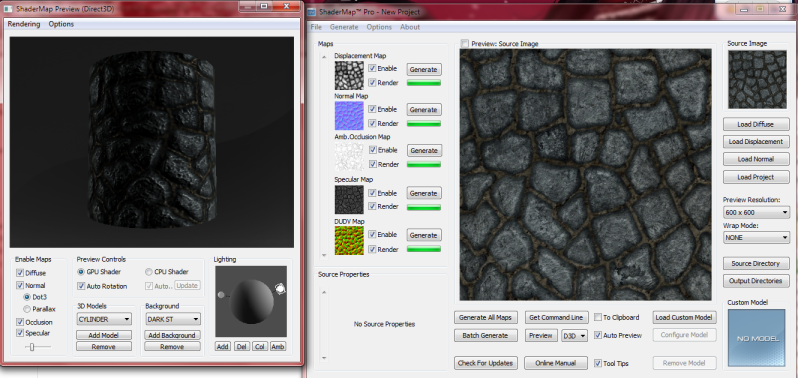Uncheck Auto Rotation
This screenshot has height=378, width=798.
click(81, 286)
